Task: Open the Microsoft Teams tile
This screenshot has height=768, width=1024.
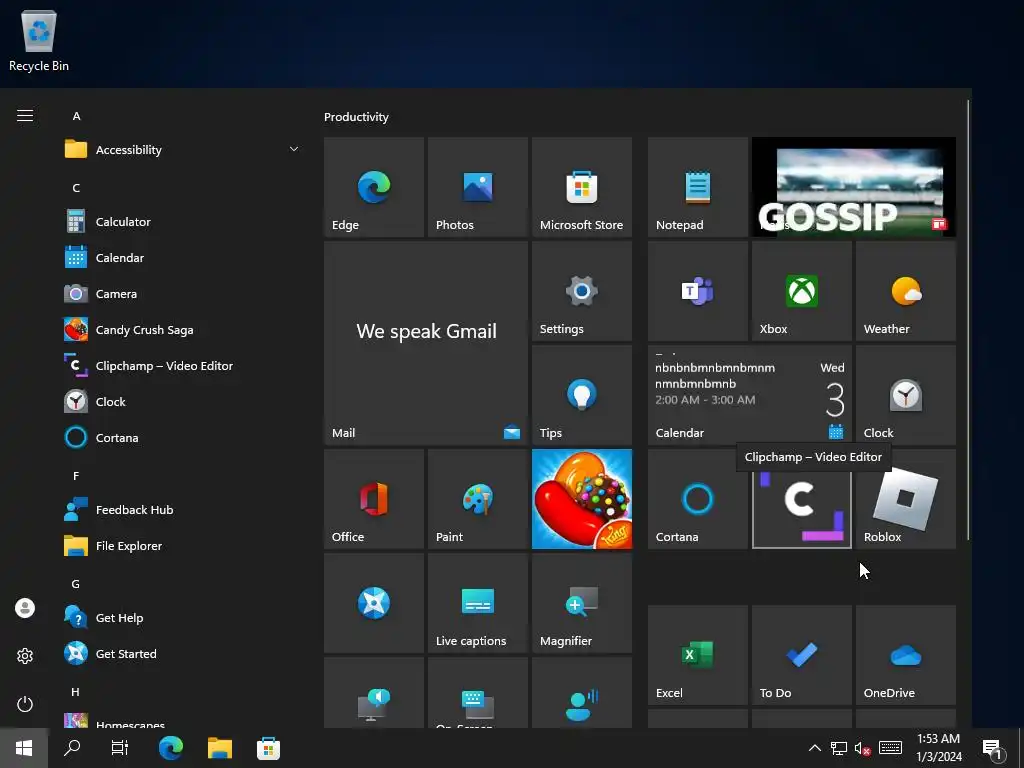Action: [697, 291]
